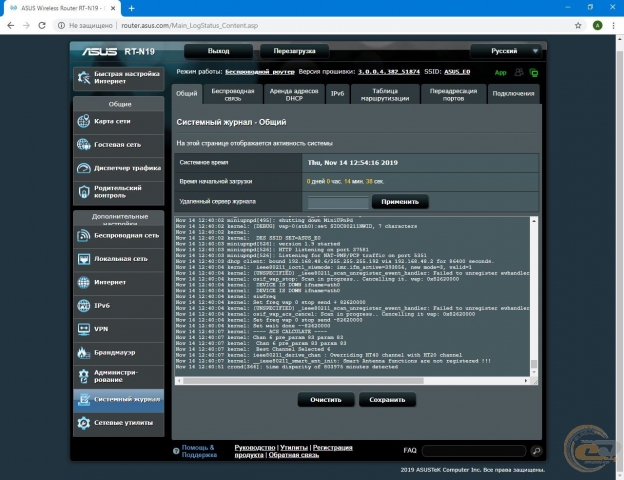Click Применить to apply log server
Screen dimensions: 624x480
click(x=400, y=202)
